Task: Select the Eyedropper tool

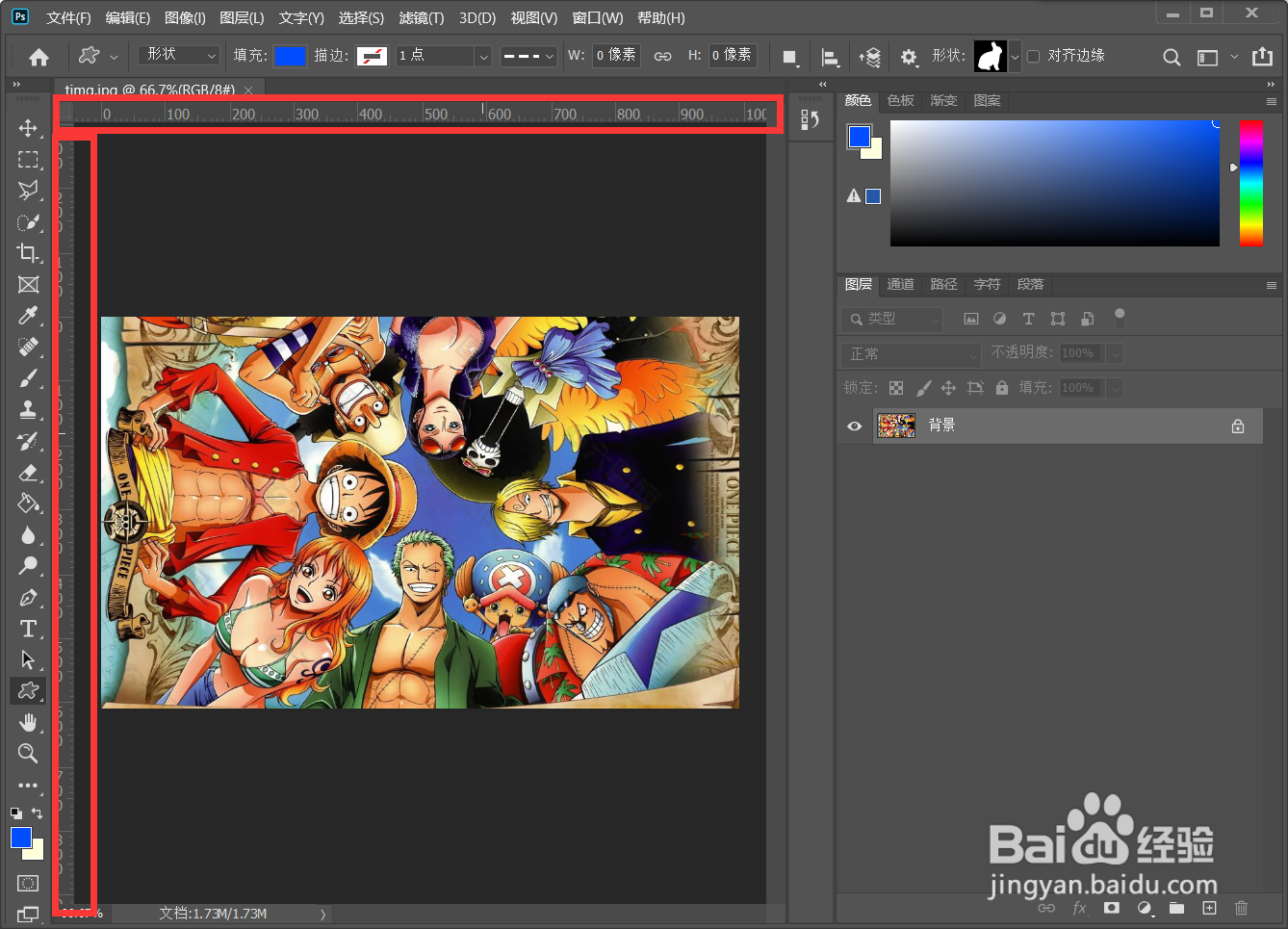Action: coord(28,316)
